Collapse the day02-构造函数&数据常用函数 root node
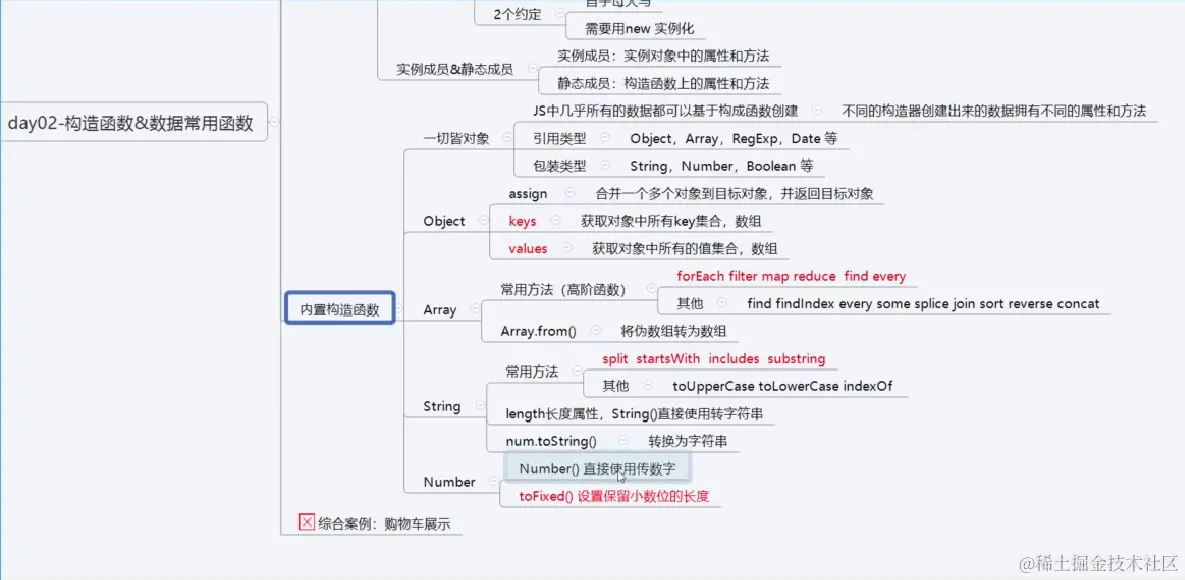The width and height of the screenshot is (1185, 580). 274,122
